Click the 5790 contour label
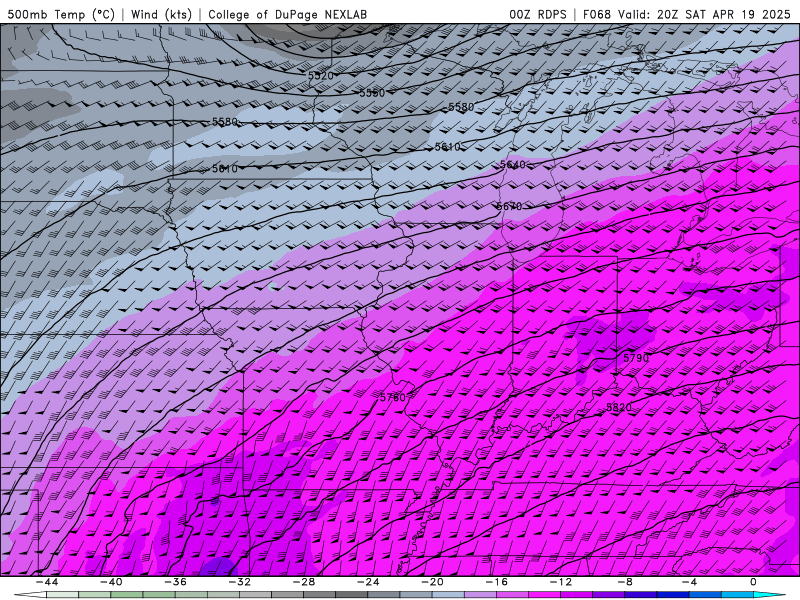The width and height of the screenshot is (800, 600). [x=636, y=358]
